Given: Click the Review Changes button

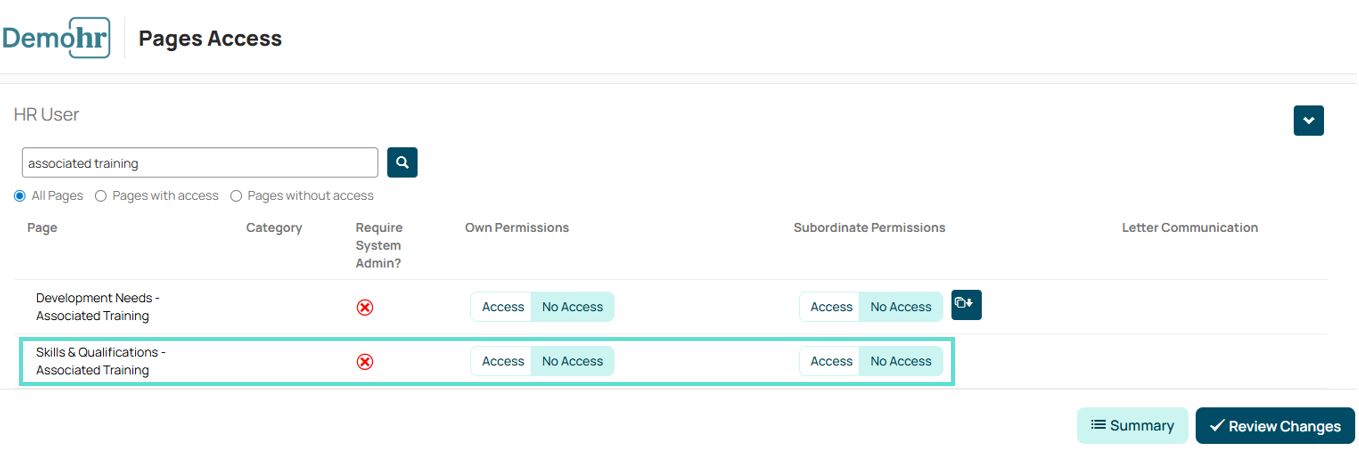Looking at the screenshot, I should coord(1275,426).
